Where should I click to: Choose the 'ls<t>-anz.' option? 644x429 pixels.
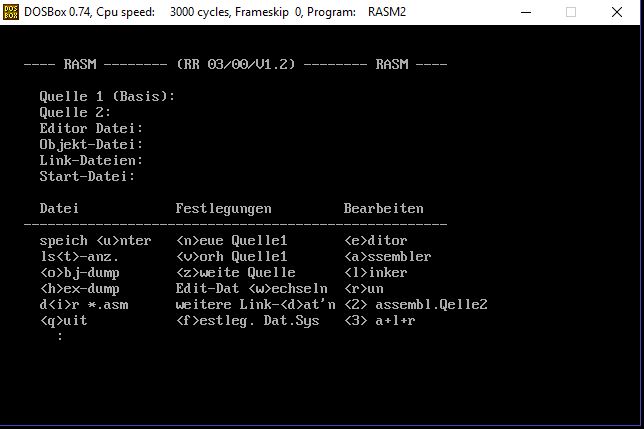tap(79, 257)
